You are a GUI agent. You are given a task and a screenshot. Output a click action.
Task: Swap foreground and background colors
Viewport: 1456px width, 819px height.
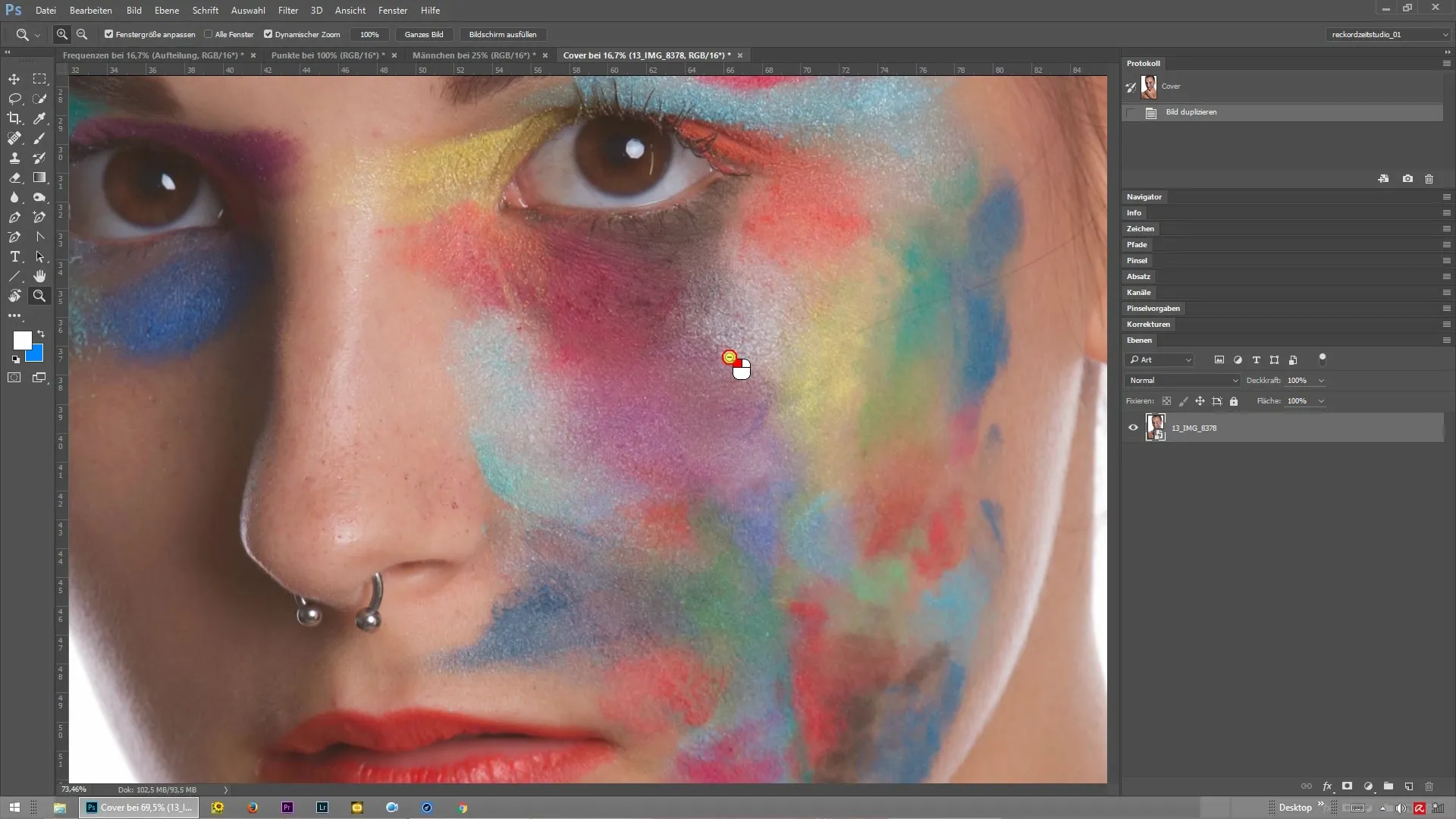41,334
